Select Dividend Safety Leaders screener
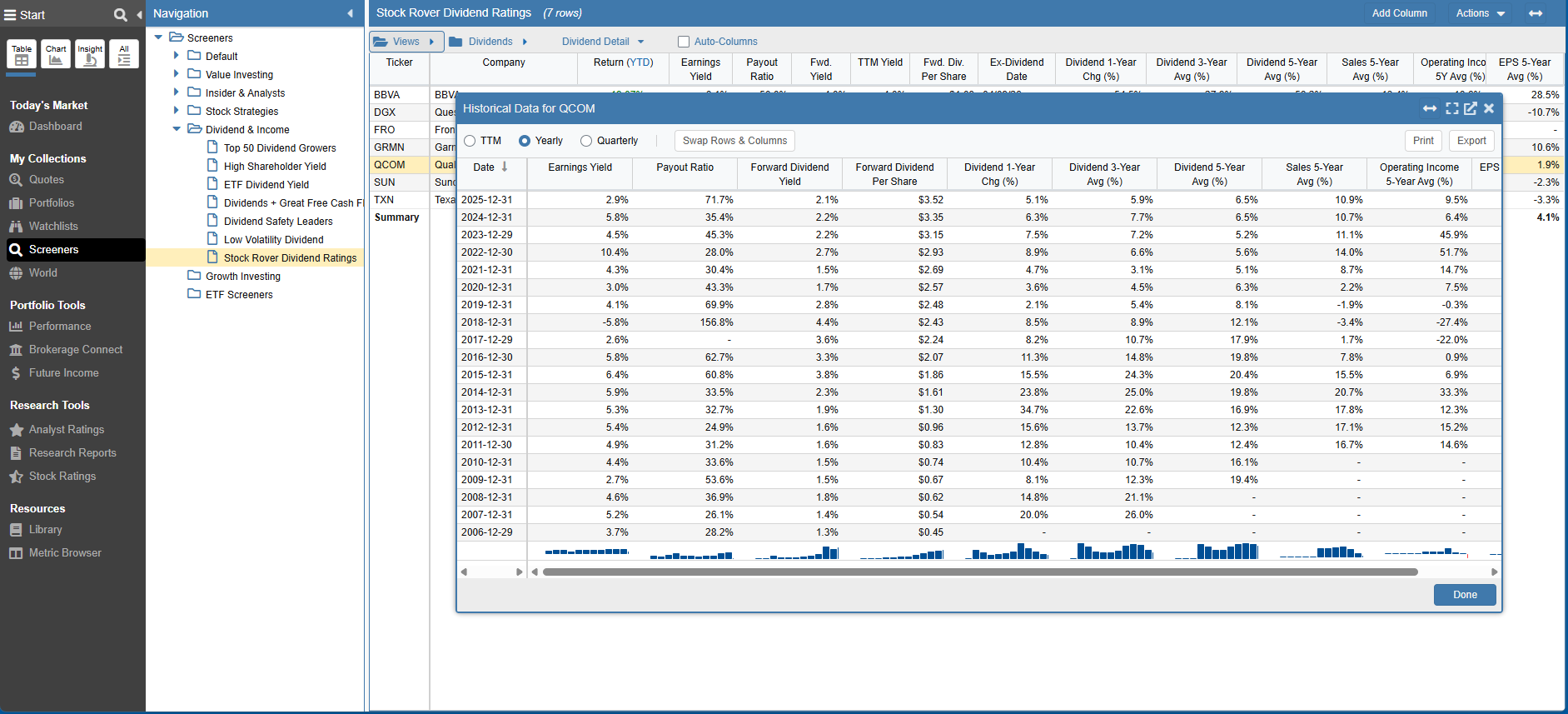Image resolution: width=1568 pixels, height=714 pixels. coord(278,222)
